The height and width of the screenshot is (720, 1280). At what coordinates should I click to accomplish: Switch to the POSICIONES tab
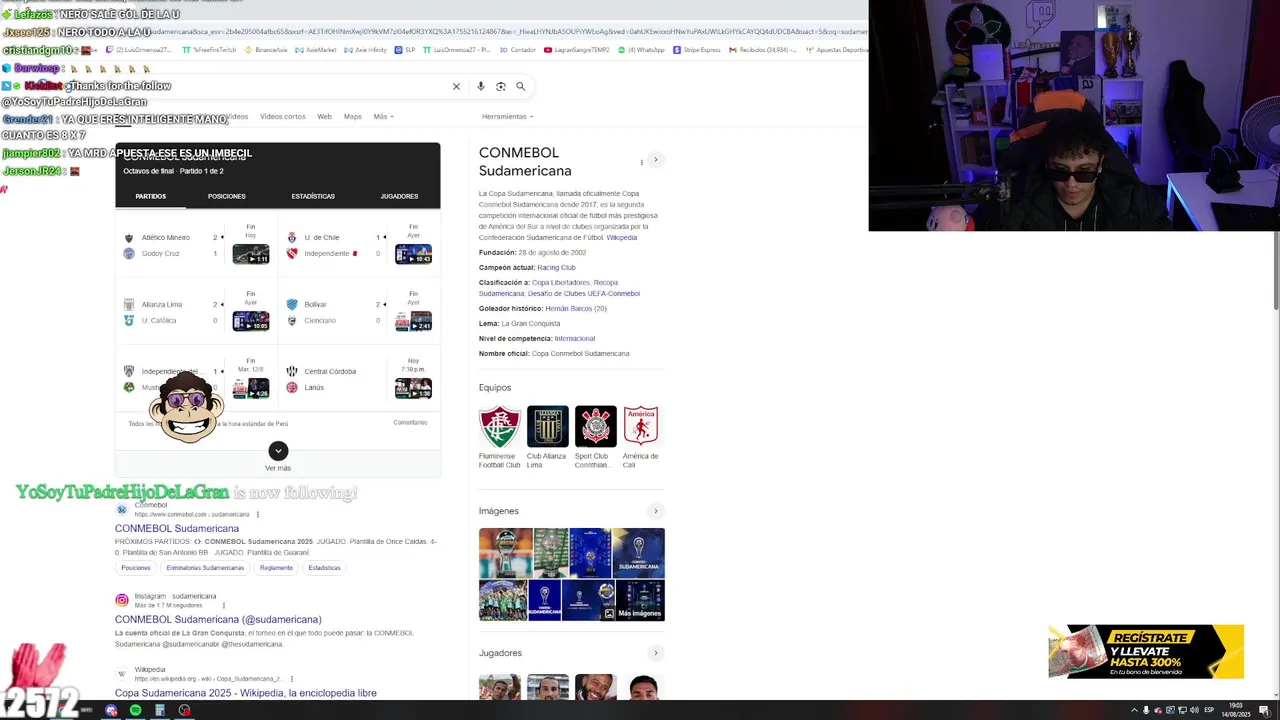coord(227,196)
